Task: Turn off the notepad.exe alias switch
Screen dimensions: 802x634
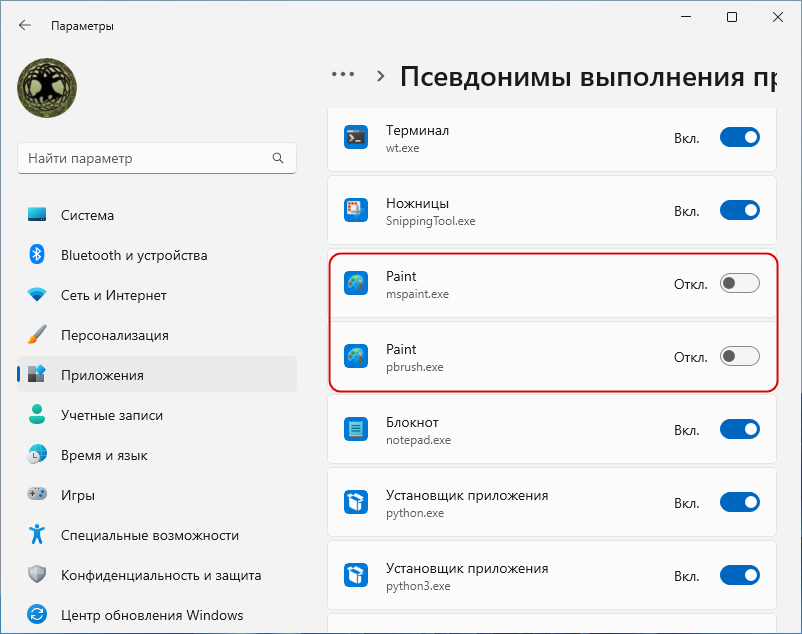Action: click(739, 430)
